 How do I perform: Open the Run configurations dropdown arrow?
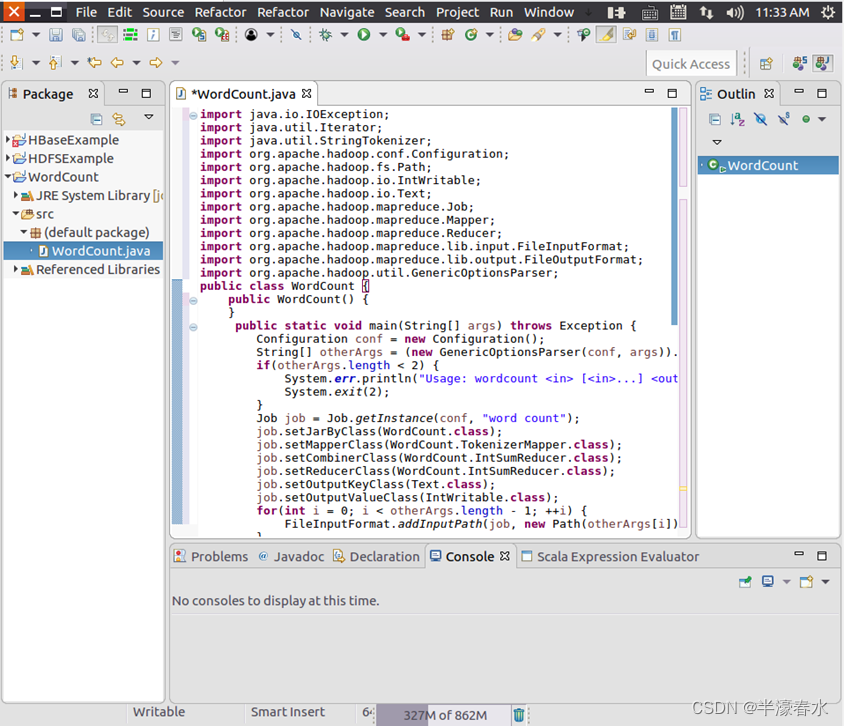(x=383, y=35)
